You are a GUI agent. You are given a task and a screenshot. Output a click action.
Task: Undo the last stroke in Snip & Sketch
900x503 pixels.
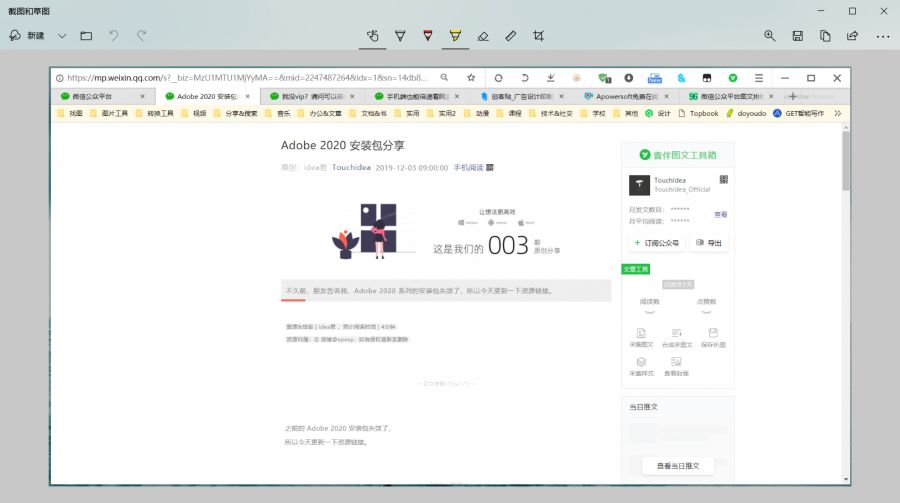click(x=114, y=36)
